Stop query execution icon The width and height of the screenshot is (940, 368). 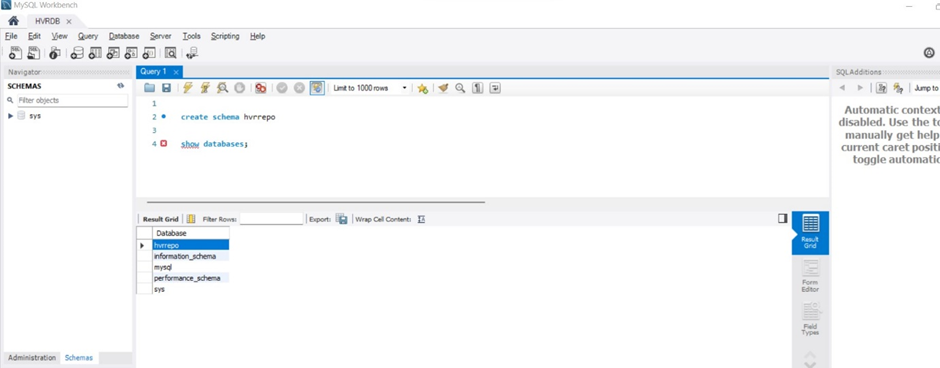tap(239, 88)
